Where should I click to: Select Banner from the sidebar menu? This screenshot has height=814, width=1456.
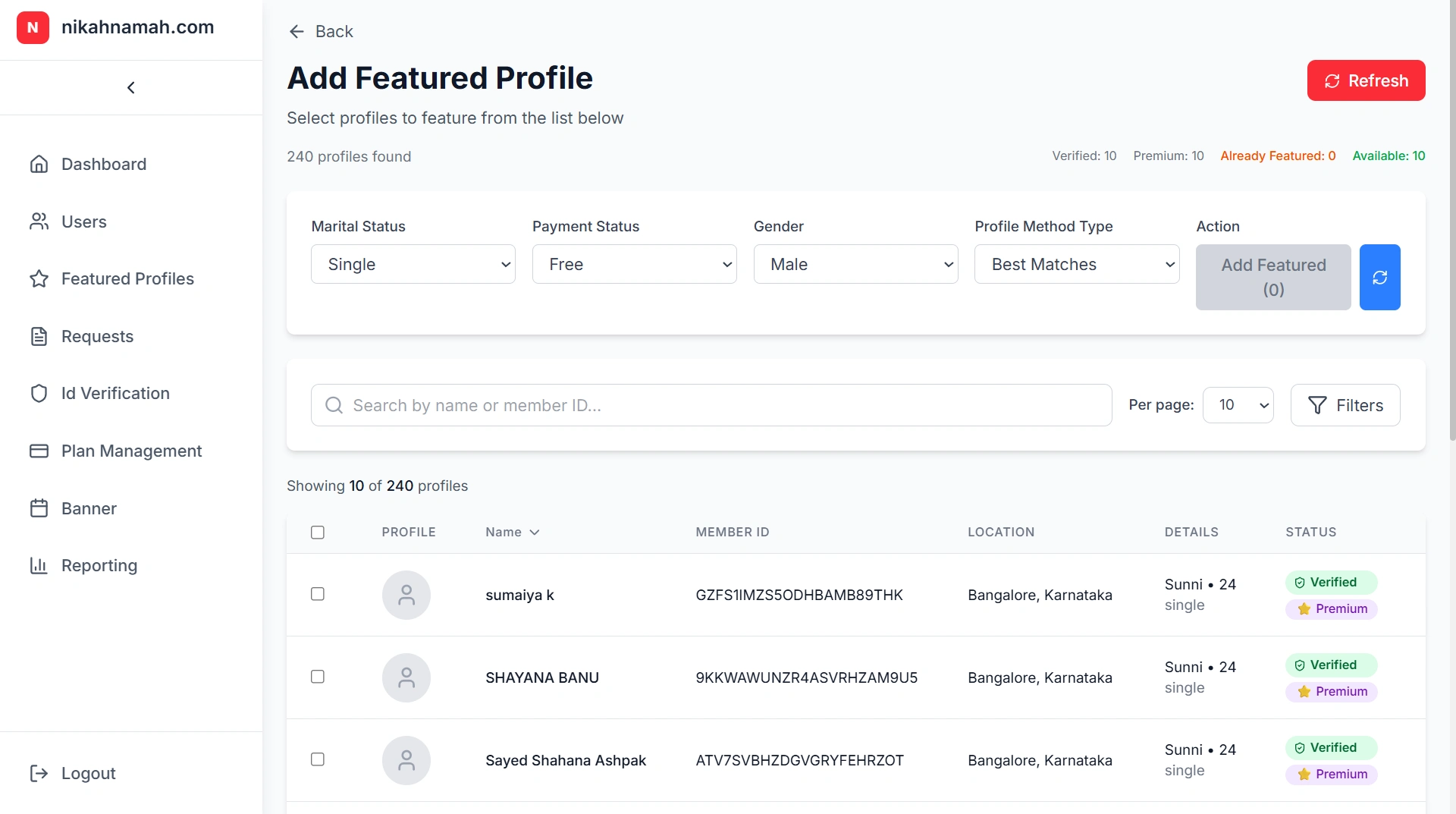(x=39, y=508)
